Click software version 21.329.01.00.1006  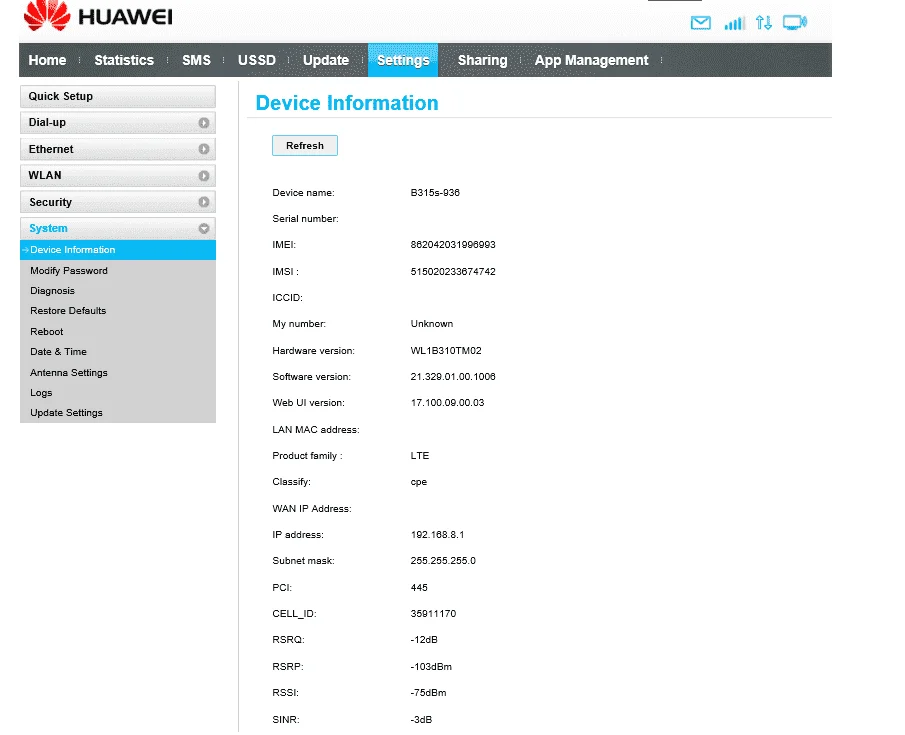point(453,376)
